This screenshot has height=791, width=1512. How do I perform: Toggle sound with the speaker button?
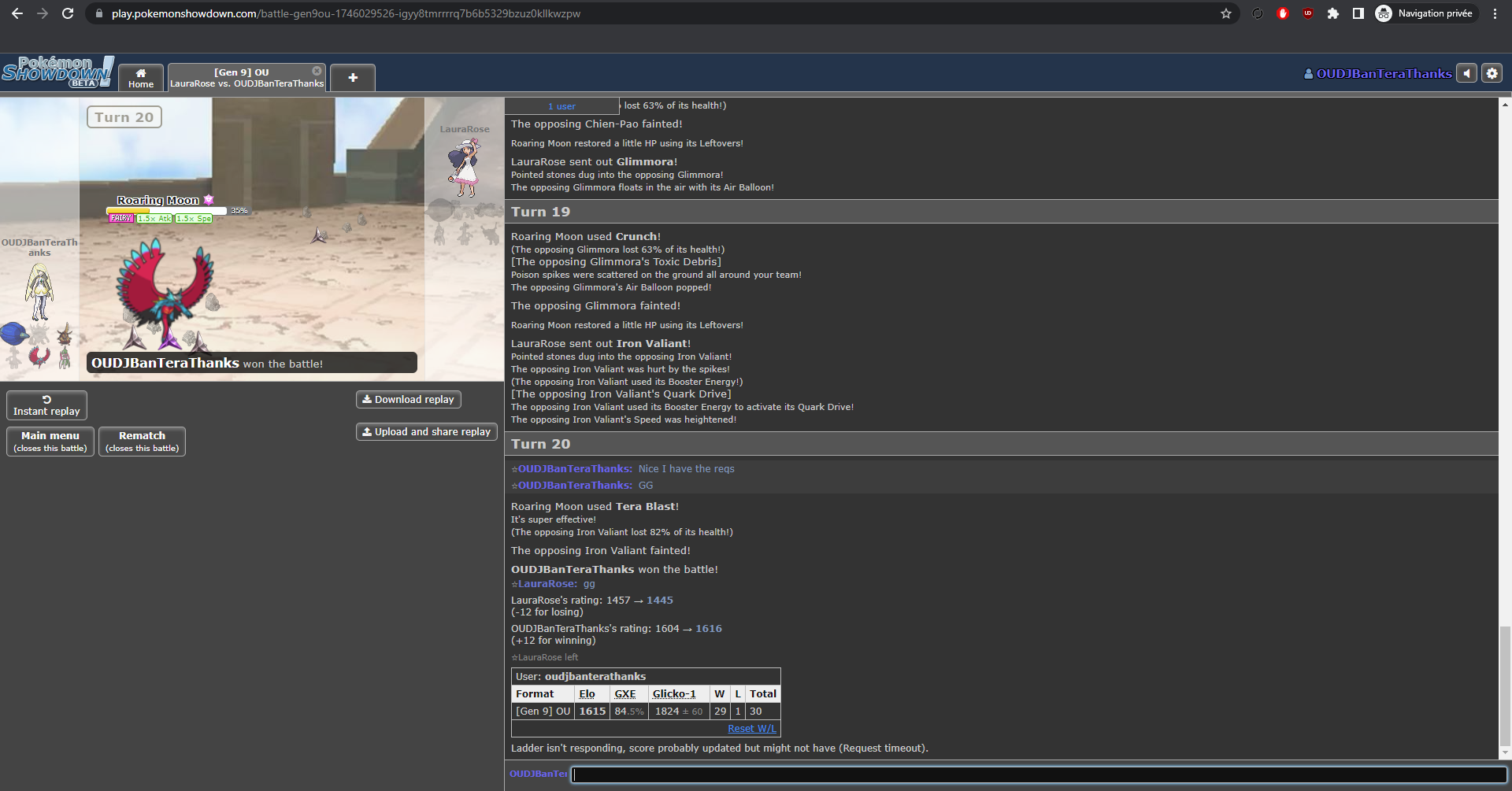[1466, 73]
